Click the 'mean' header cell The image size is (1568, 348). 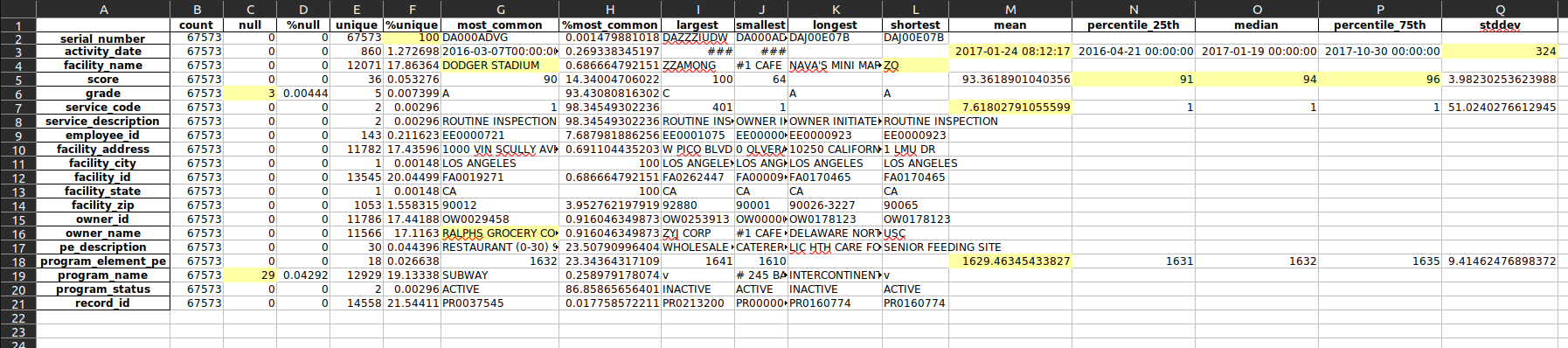coord(1010,24)
